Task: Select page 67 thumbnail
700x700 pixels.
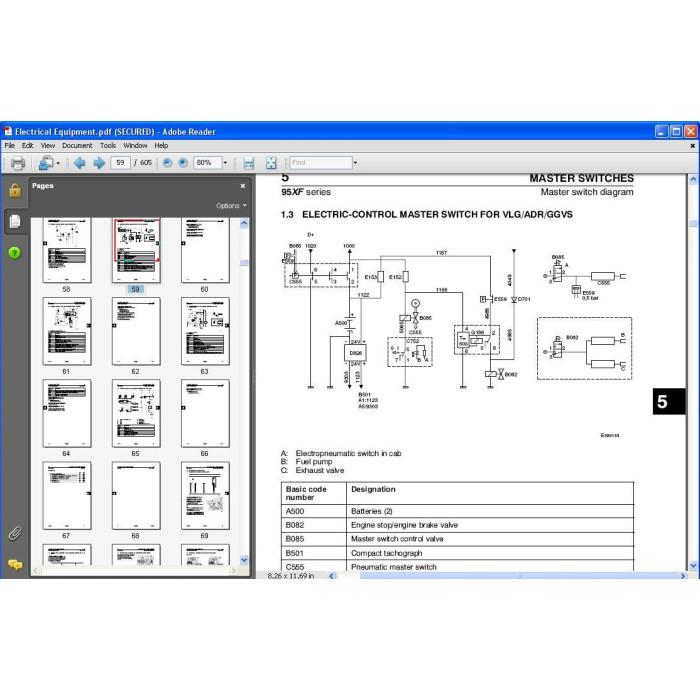Action: point(67,496)
